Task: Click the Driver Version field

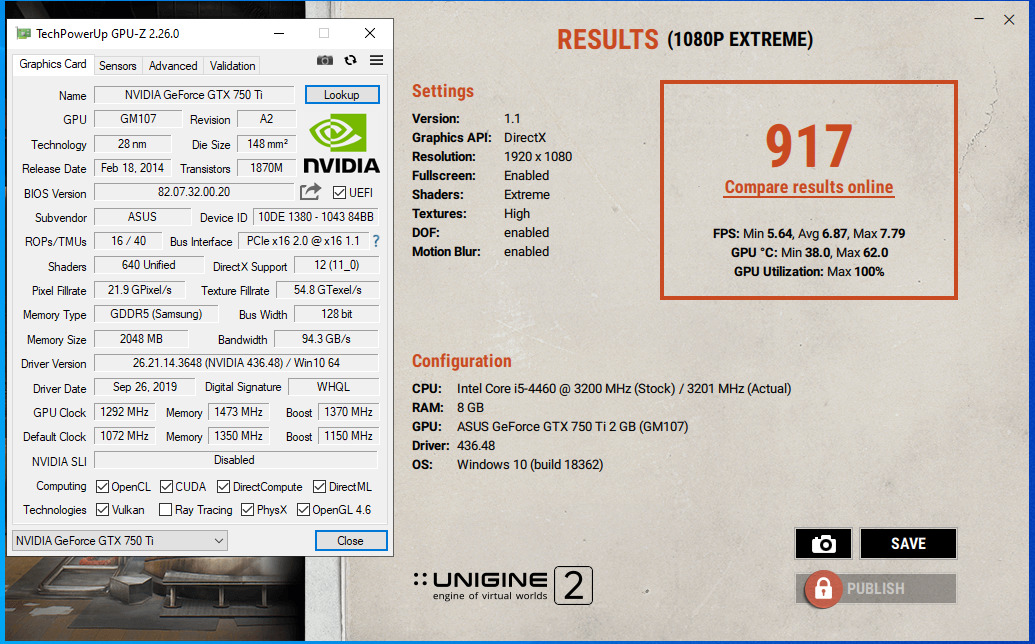Action: click(x=236, y=363)
